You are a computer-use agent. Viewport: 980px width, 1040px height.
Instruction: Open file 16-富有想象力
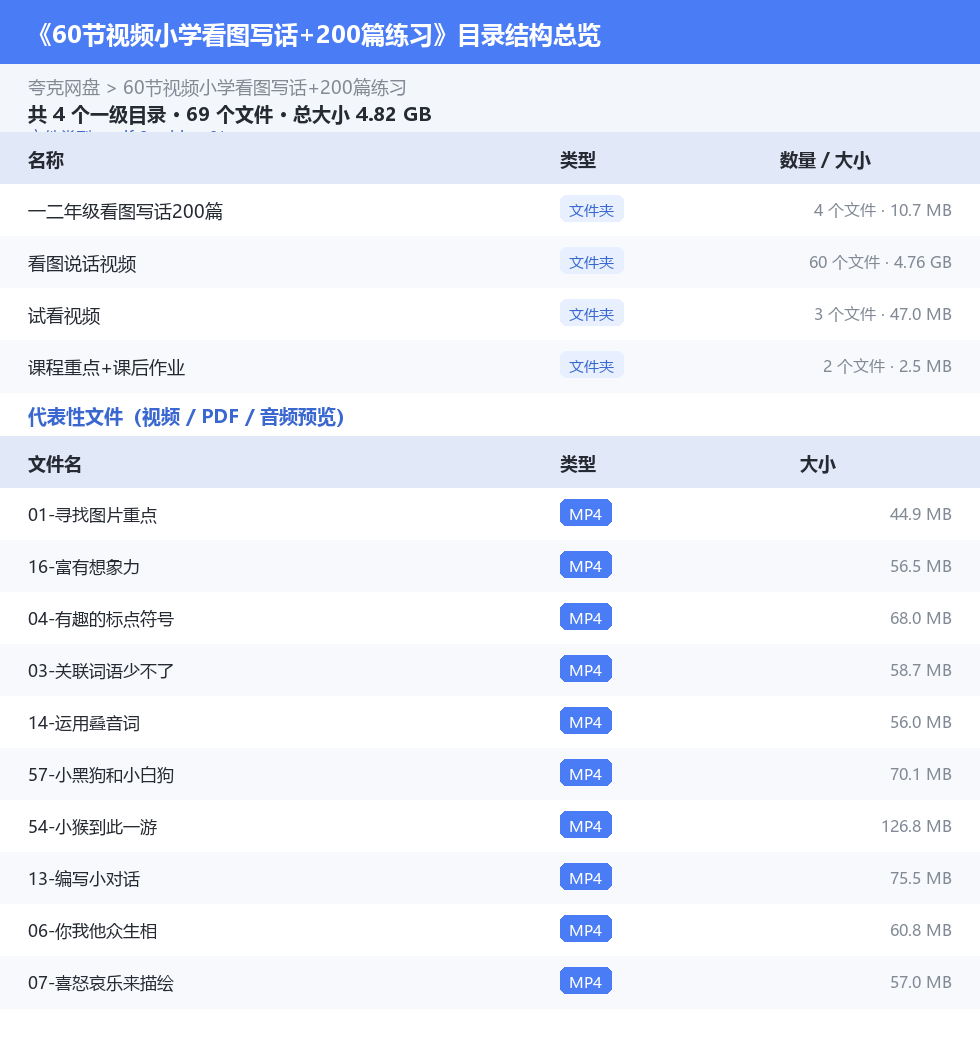84,567
